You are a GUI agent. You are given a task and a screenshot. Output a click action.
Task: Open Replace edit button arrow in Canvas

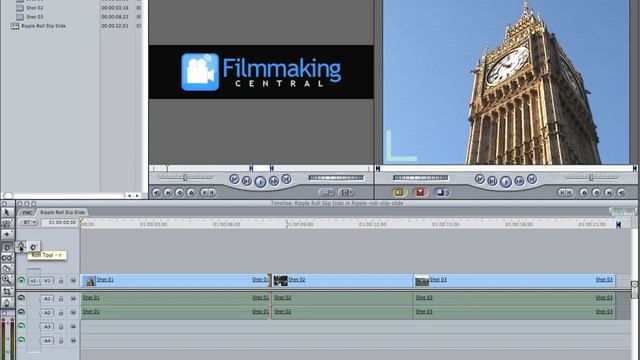coord(447,192)
